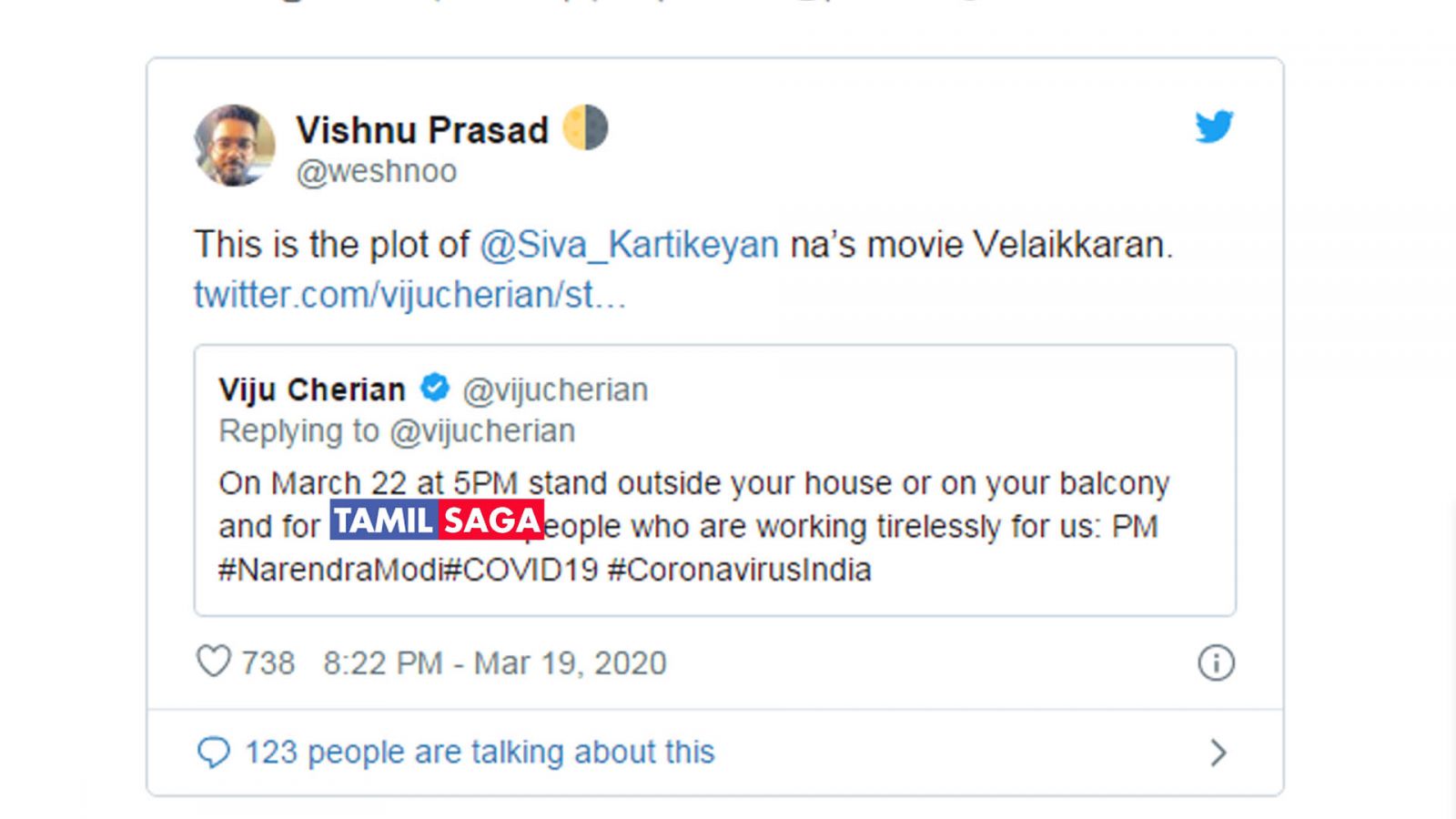Click the @vijucherian handle beside the verified badge

(555, 389)
